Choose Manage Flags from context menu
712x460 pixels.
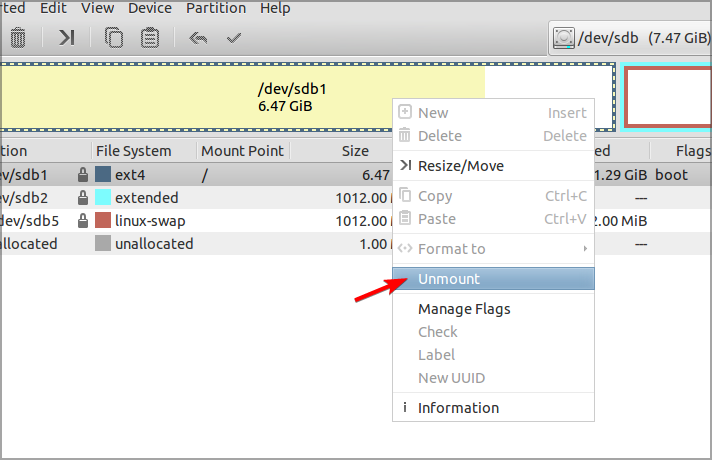464,309
